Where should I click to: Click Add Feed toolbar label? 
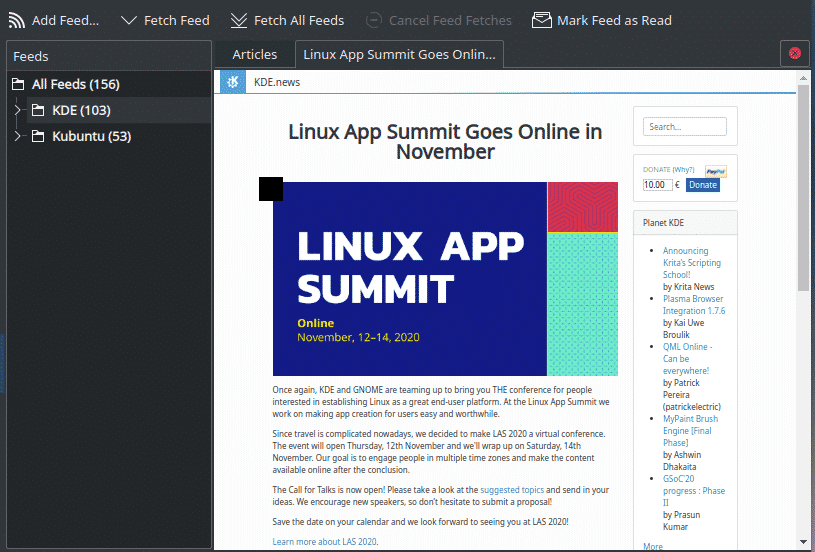[x=65, y=20]
